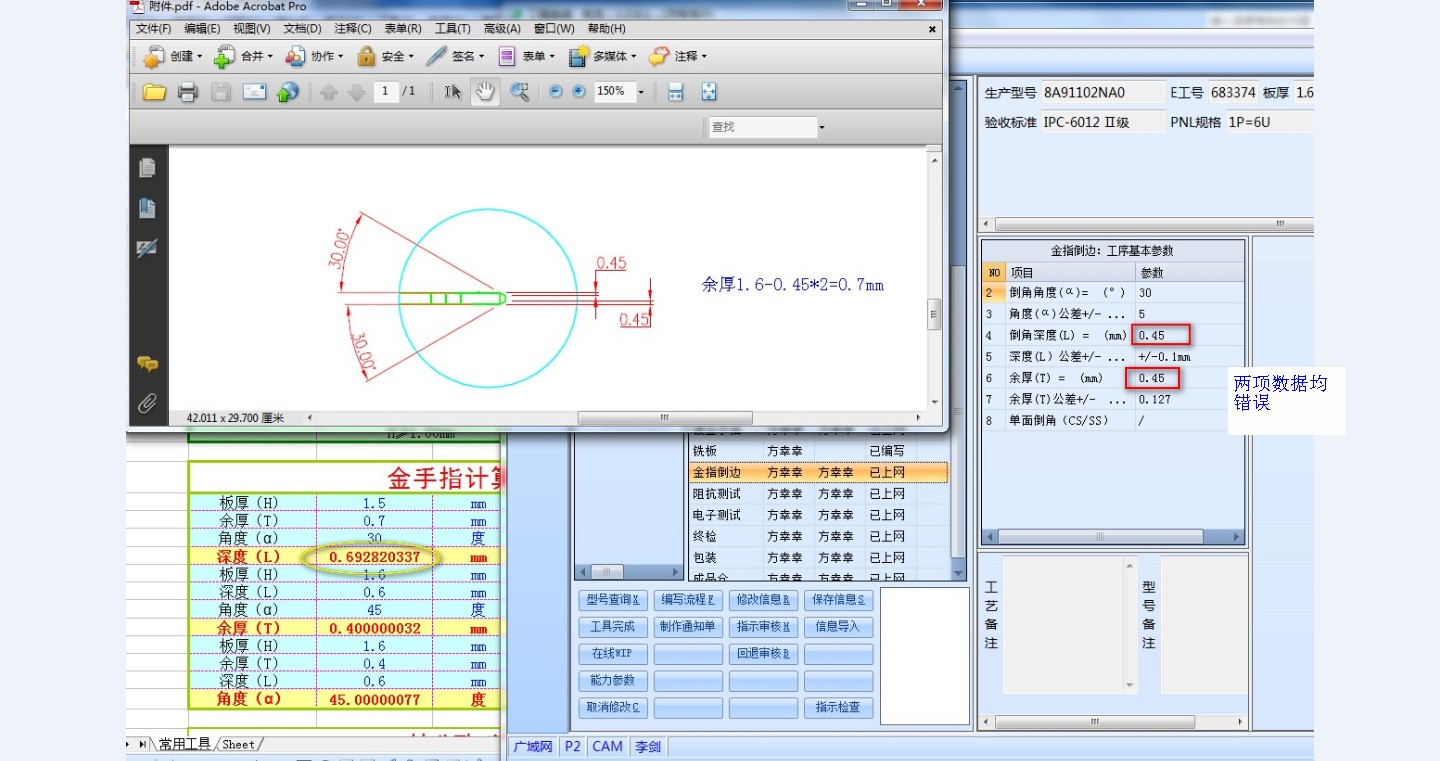Screen dimensions: 1440x761
Task: Click the Fit one full page icon
Action: (709, 92)
